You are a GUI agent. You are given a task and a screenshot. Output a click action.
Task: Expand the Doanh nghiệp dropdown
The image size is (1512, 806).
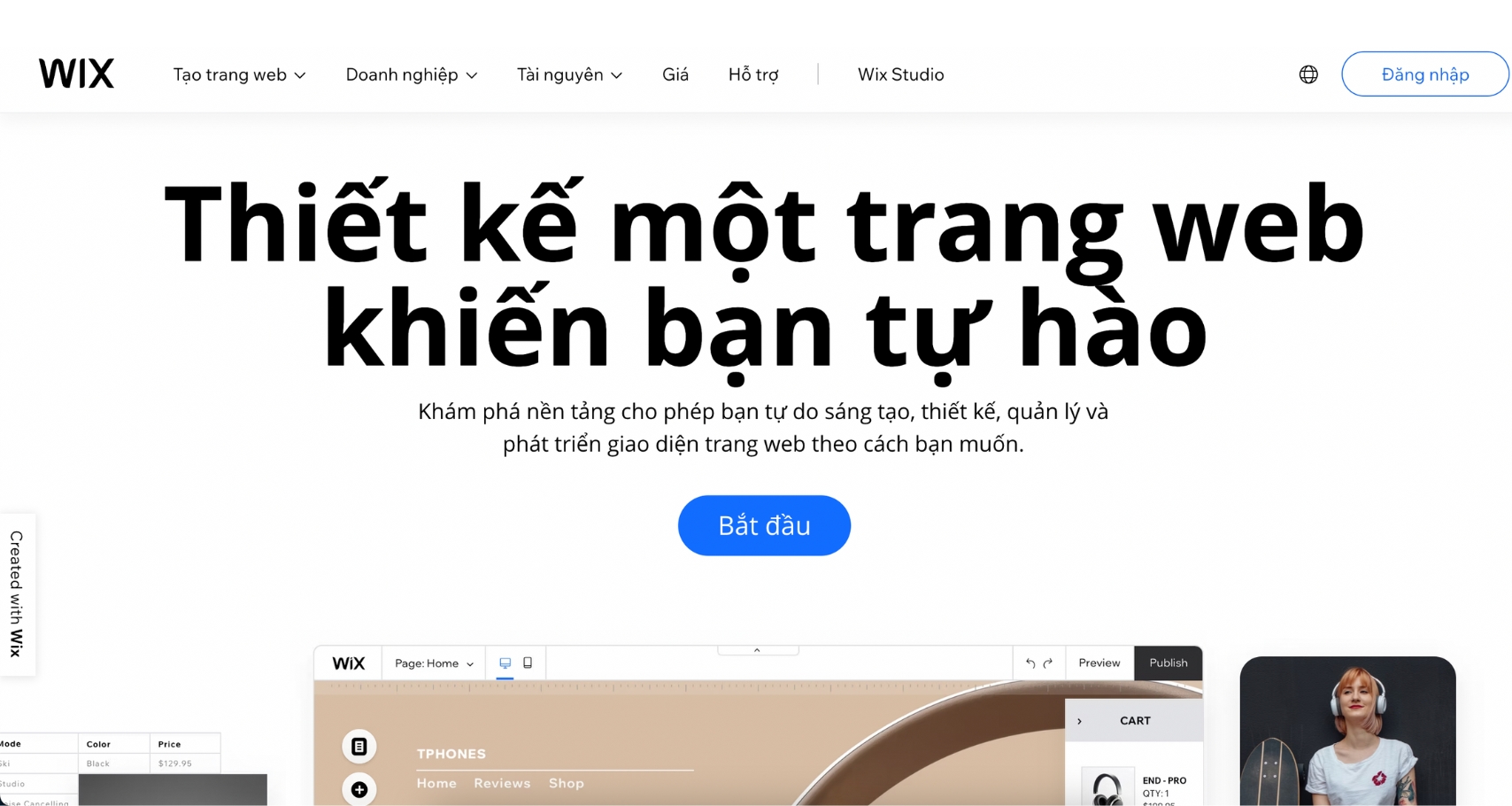411,74
